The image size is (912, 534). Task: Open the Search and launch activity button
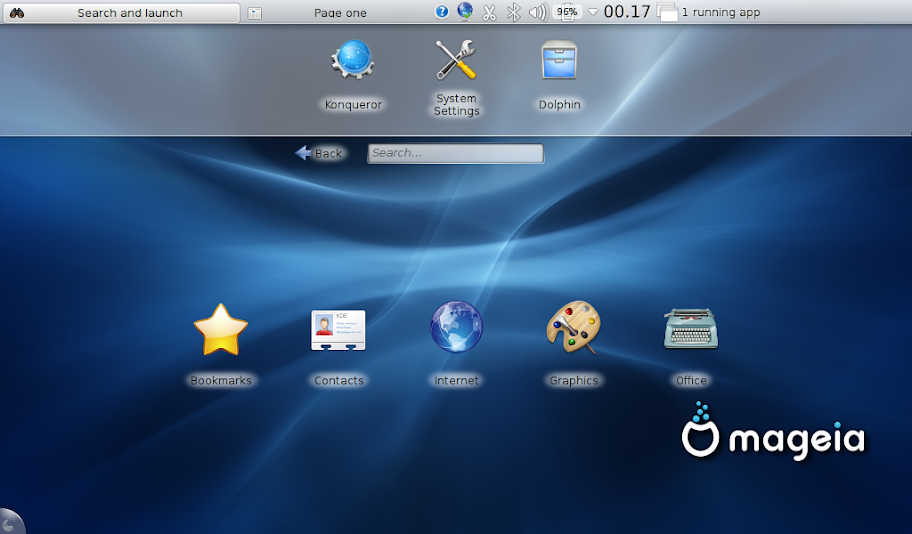tap(122, 13)
